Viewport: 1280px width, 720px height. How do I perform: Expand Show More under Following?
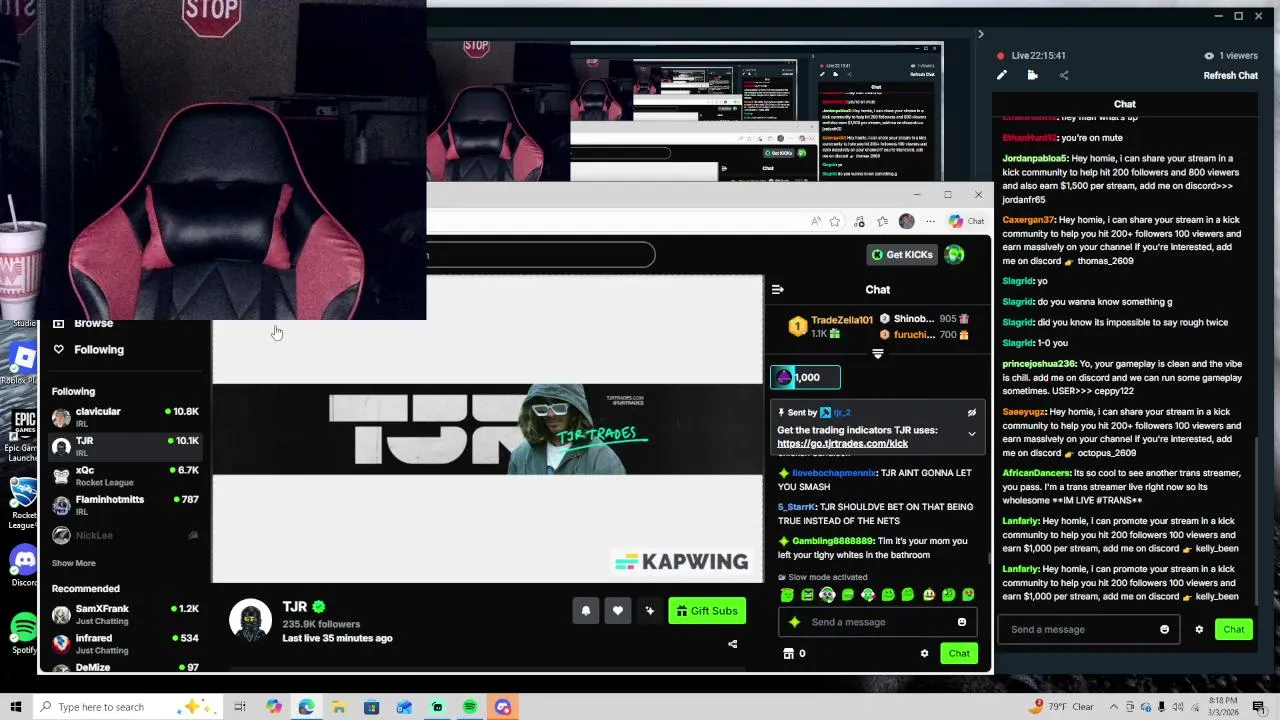coord(74,563)
